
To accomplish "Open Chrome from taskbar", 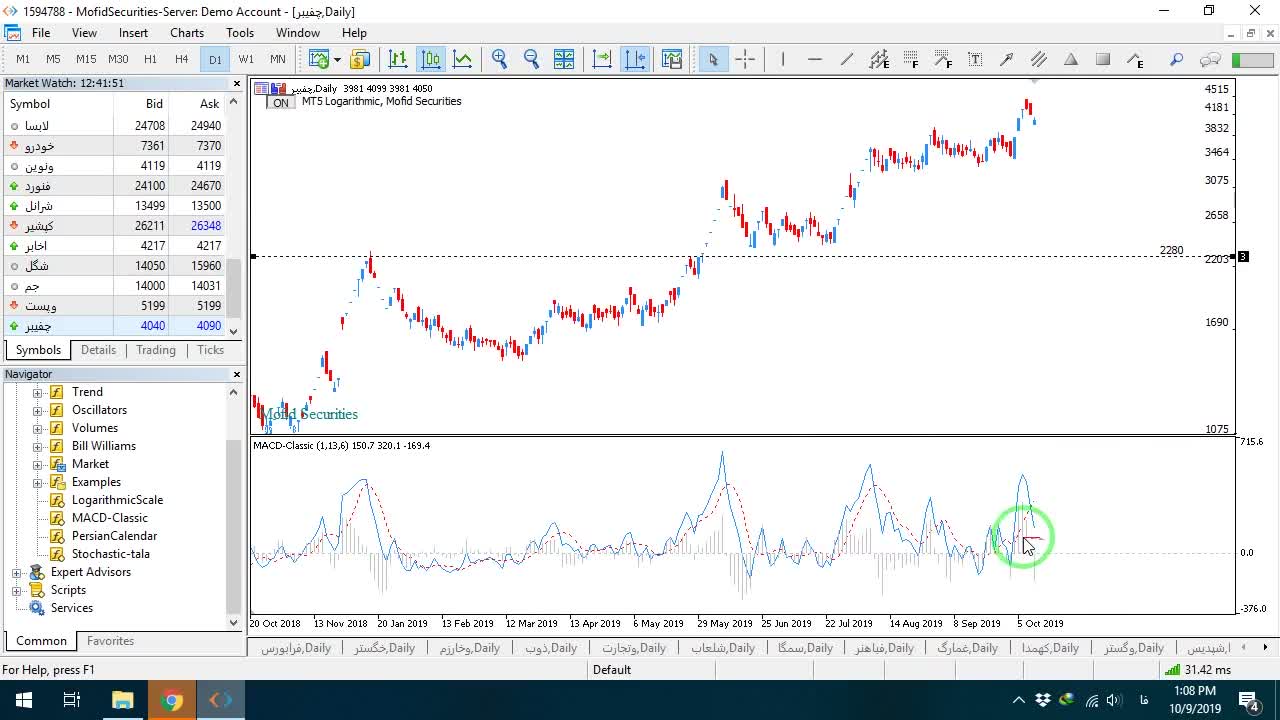I will coord(172,700).
